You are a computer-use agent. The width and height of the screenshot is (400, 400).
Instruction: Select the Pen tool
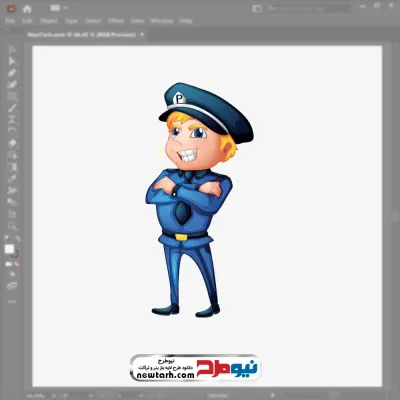[x=12, y=73]
